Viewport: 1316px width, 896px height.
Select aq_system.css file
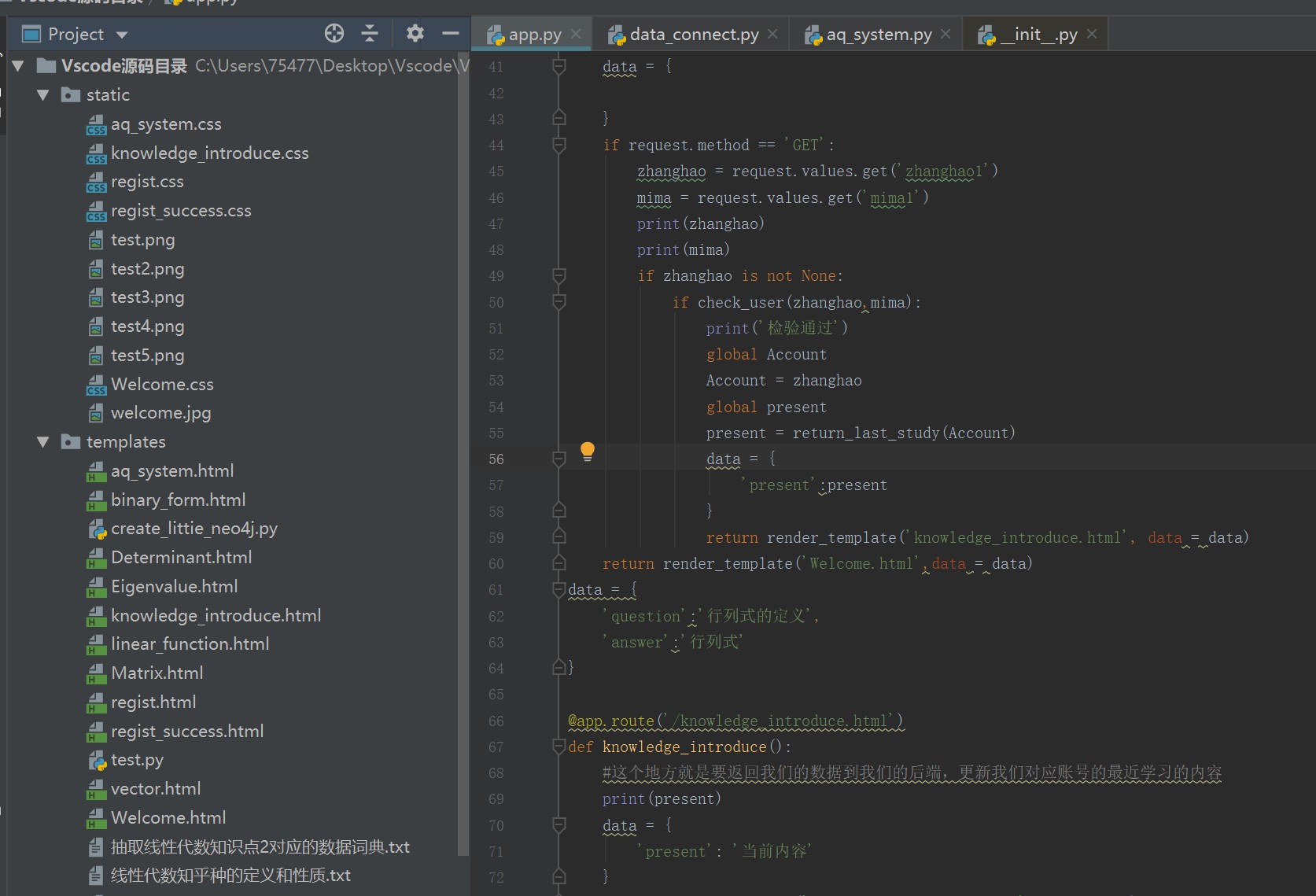(x=166, y=124)
